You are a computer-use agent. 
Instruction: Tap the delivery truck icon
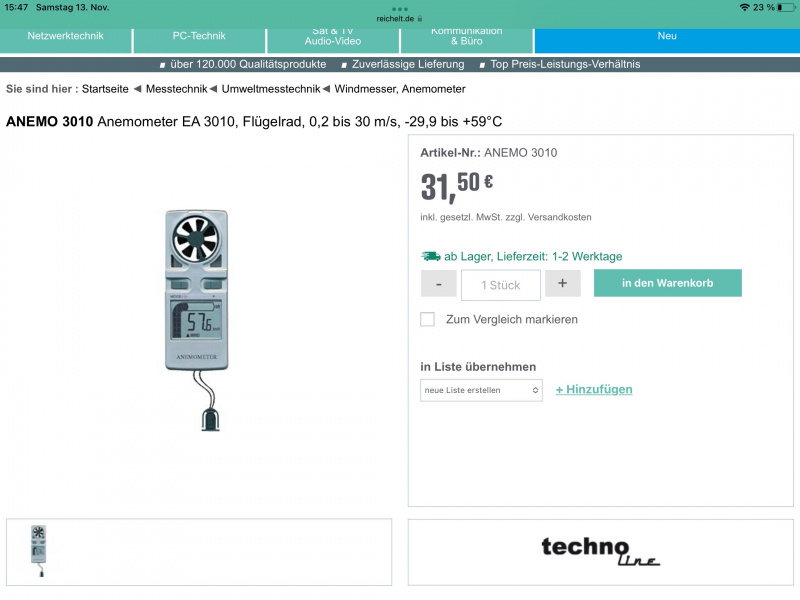(x=431, y=256)
